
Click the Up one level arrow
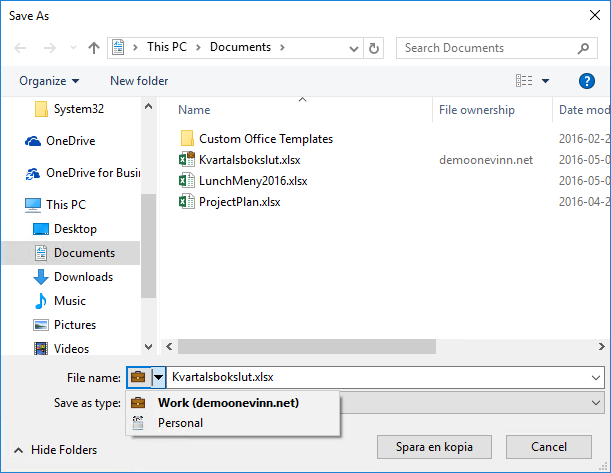click(x=94, y=48)
